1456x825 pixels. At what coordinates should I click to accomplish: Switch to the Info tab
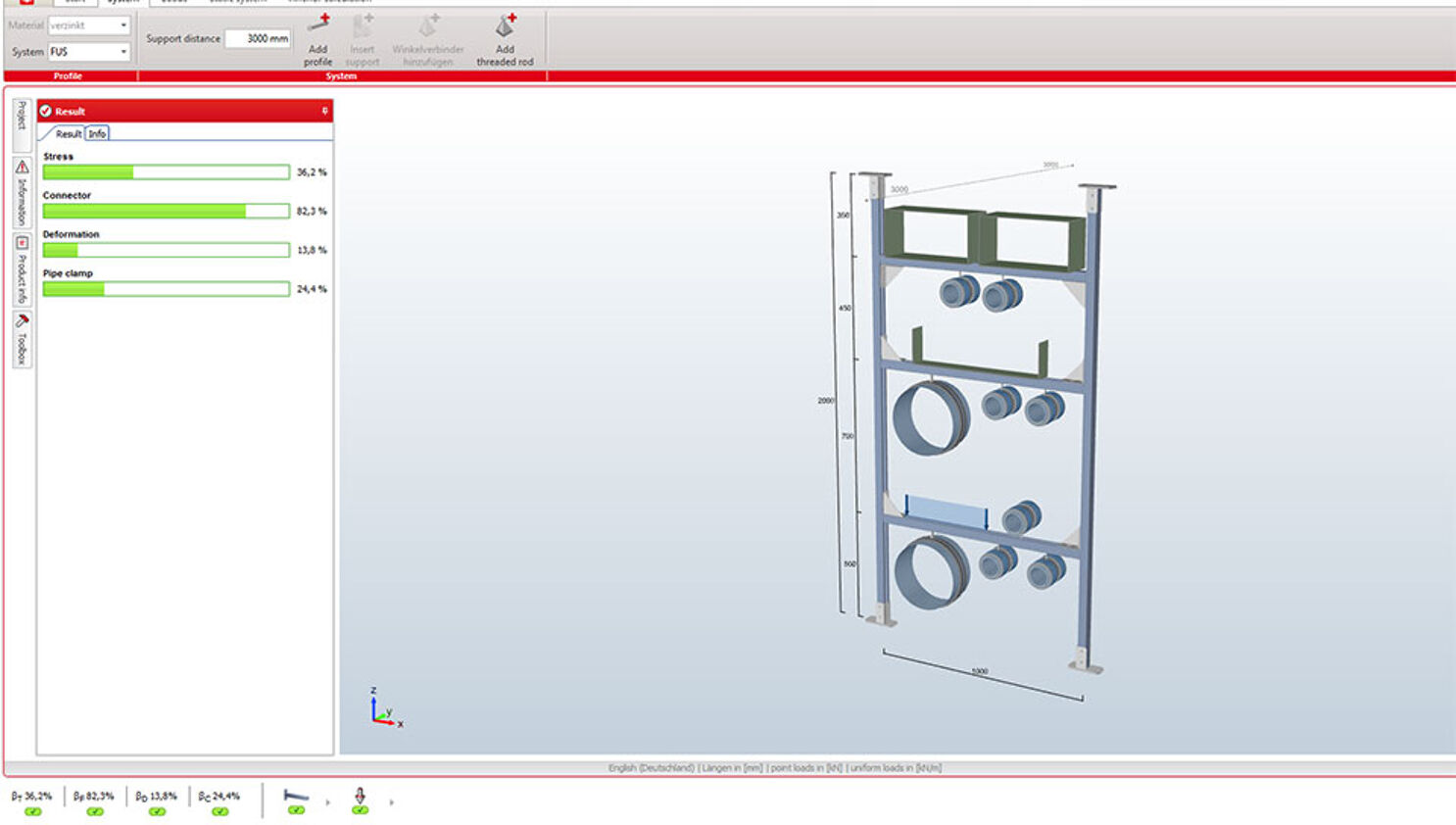[96, 133]
